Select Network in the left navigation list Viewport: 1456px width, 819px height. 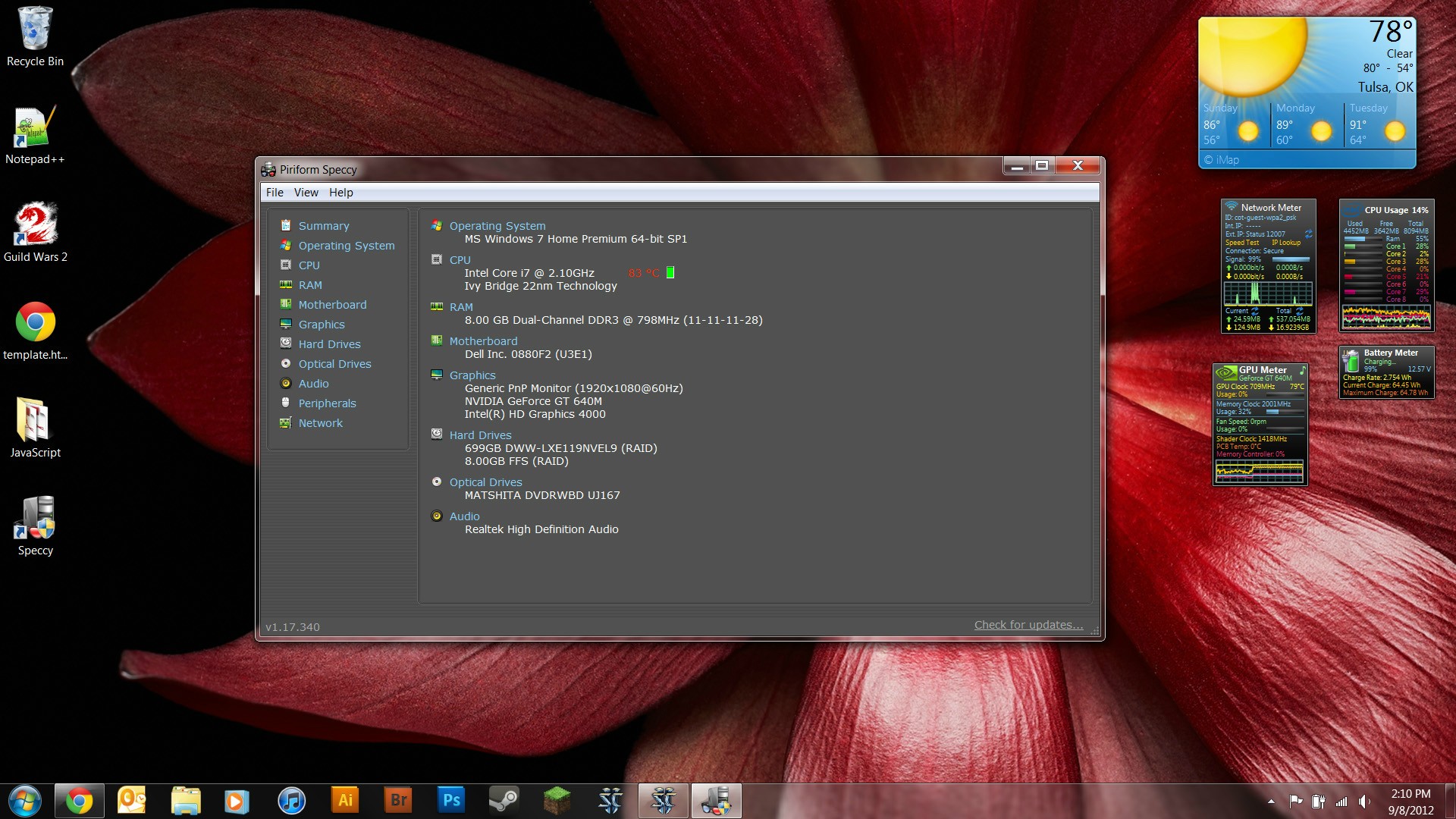point(320,423)
